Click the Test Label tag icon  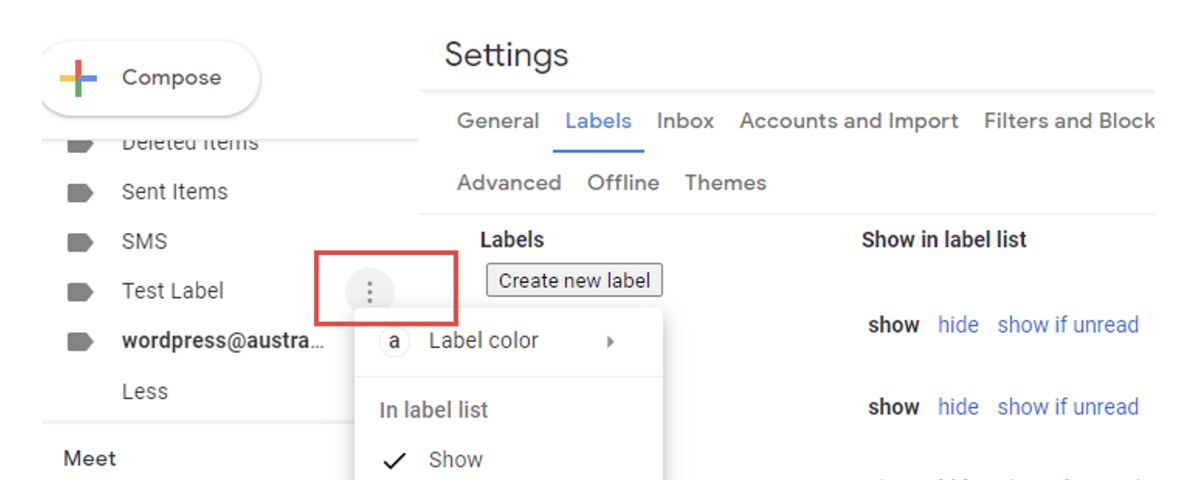(80, 292)
